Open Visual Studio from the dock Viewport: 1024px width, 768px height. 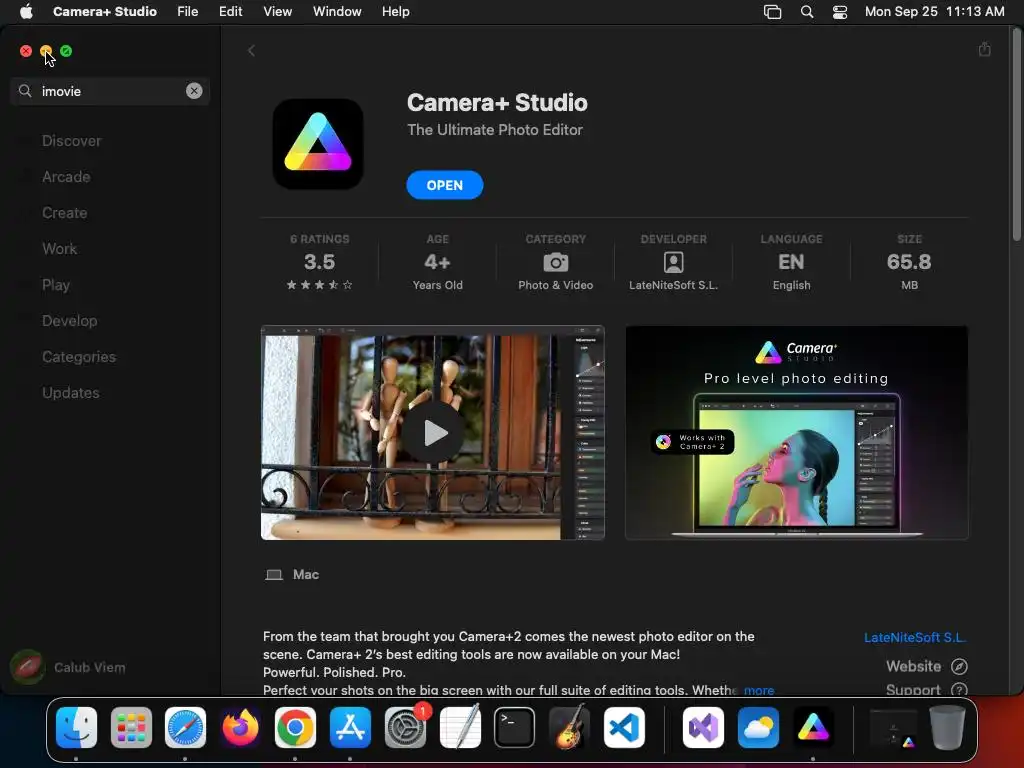[x=703, y=727]
